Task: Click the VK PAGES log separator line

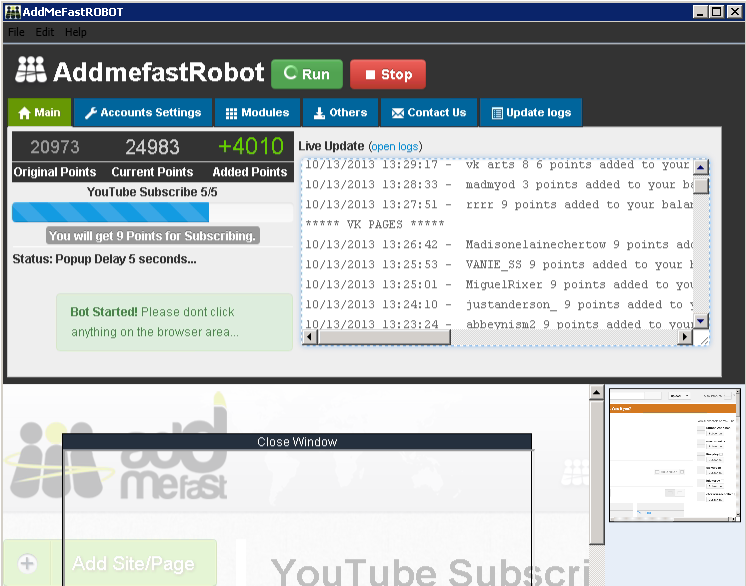Action: [x=375, y=224]
